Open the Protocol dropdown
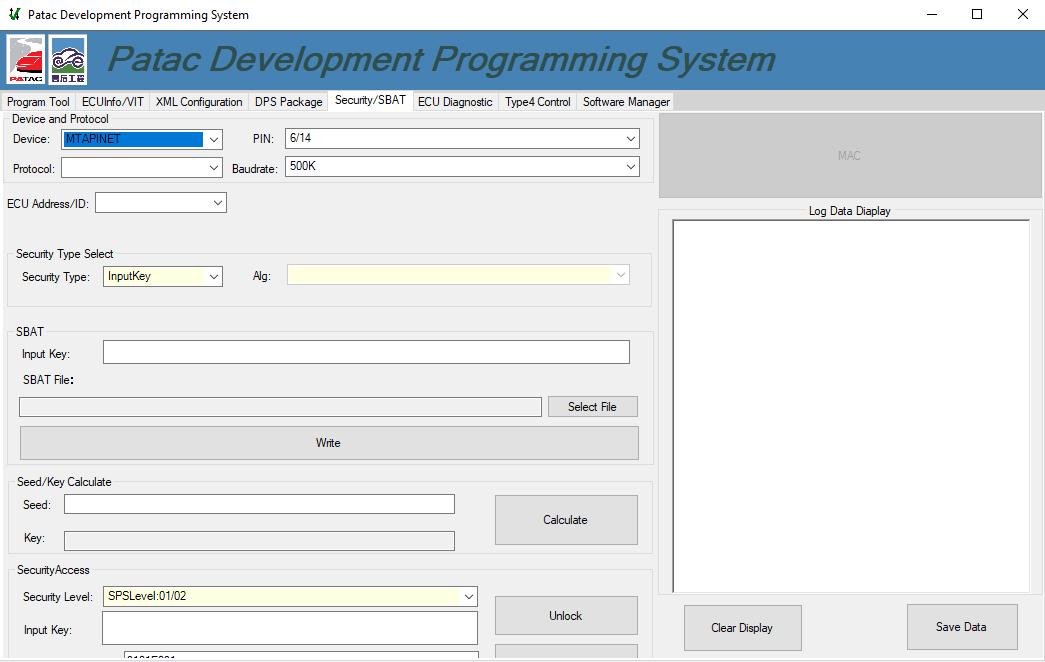The image size is (1045, 662). coord(212,168)
